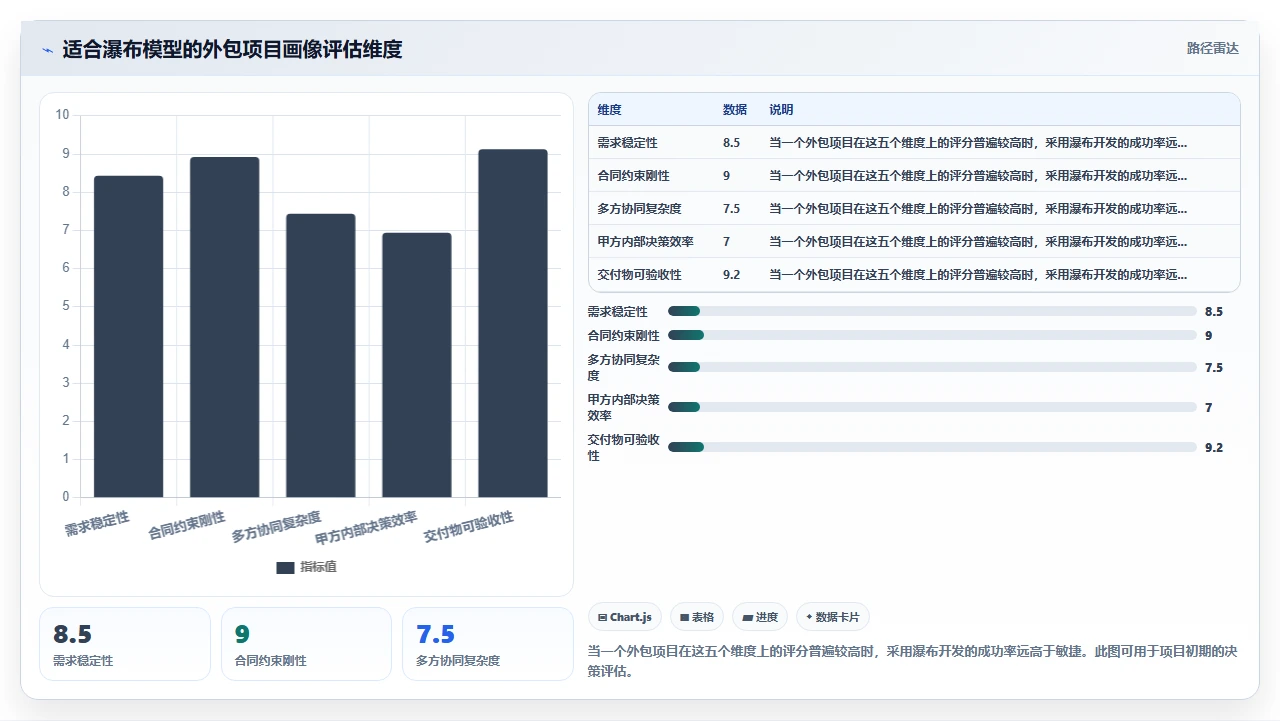Select the 数据卡片 chip
The image size is (1280, 721).
pyautogui.click(x=833, y=617)
